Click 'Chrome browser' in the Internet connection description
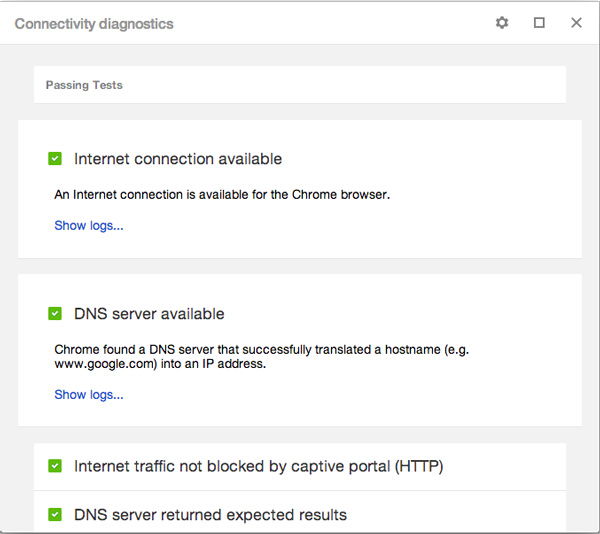 pos(340,194)
